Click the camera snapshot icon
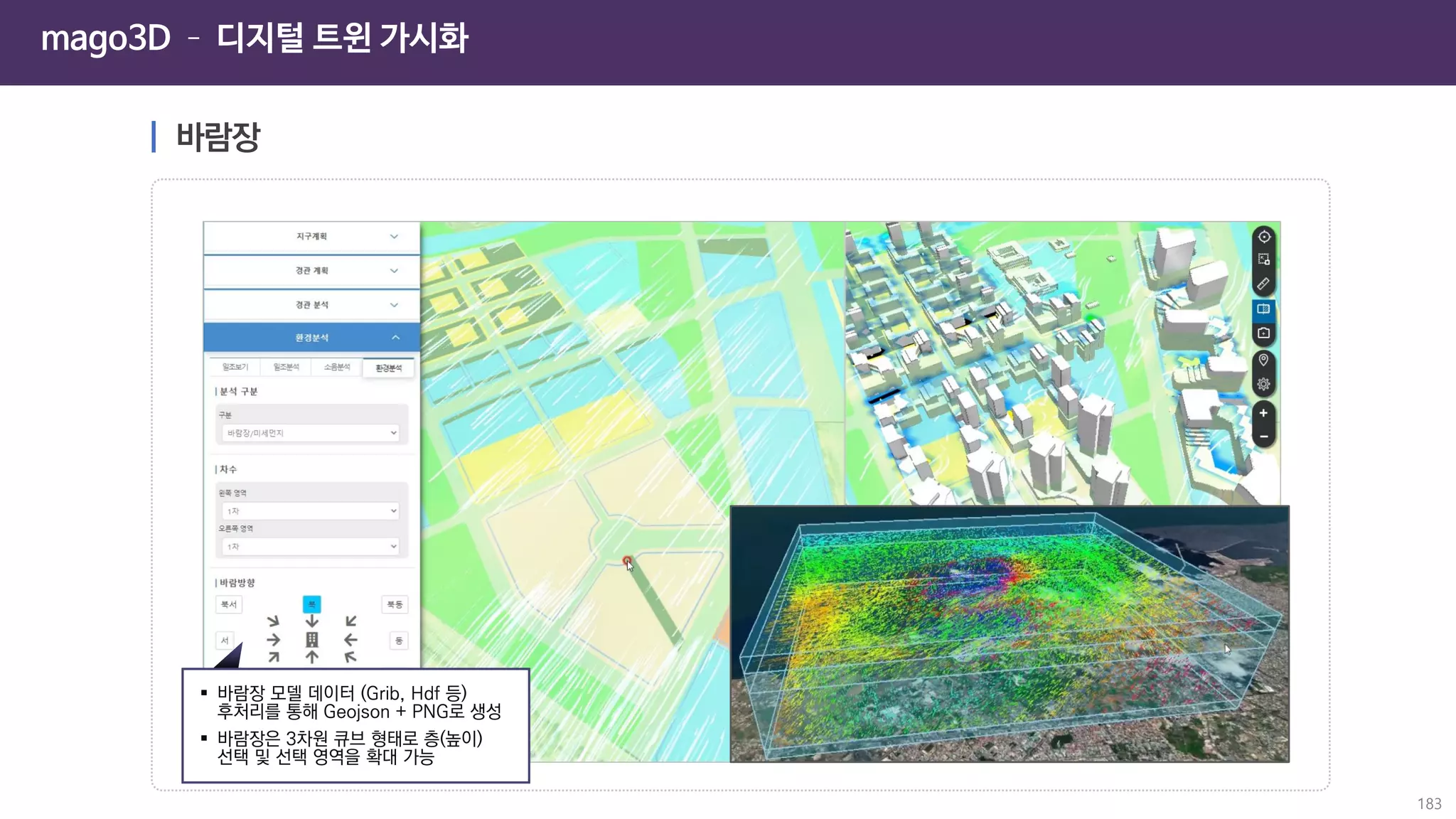1456x819 pixels. tap(1263, 333)
